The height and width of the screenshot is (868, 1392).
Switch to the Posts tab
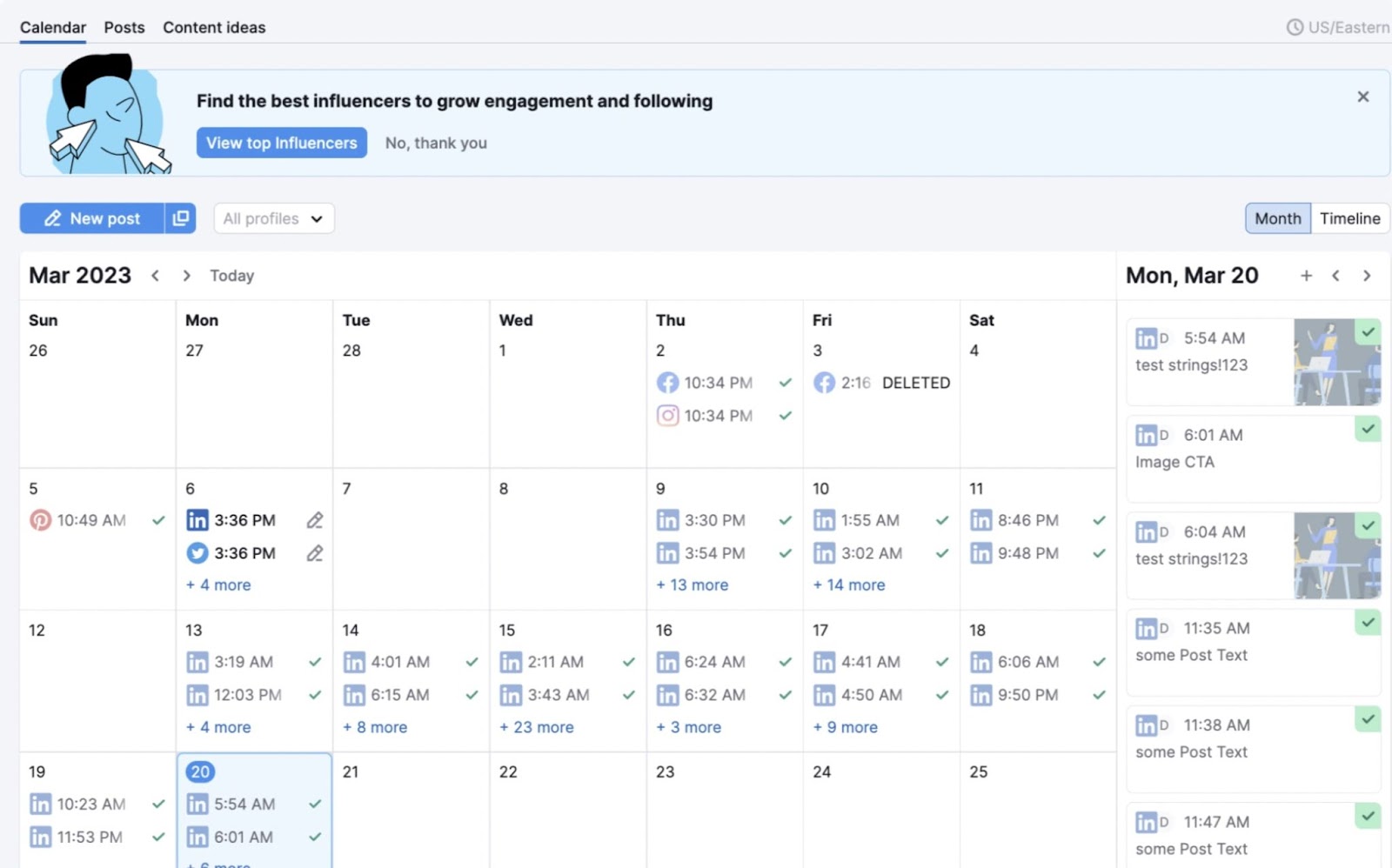point(124,27)
